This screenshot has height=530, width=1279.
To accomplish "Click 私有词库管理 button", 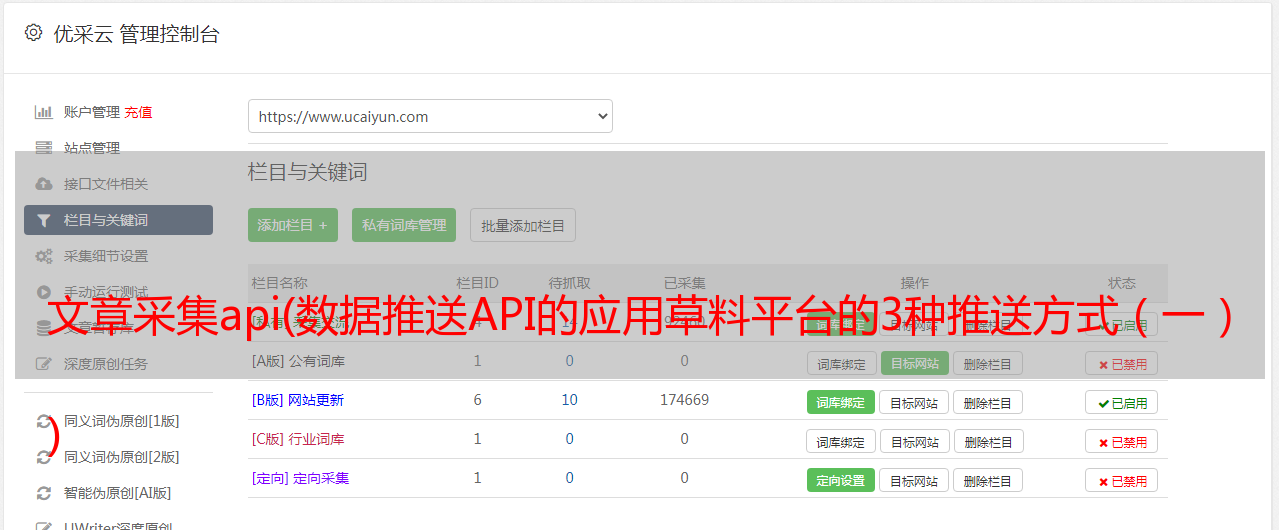I will coord(404,225).
